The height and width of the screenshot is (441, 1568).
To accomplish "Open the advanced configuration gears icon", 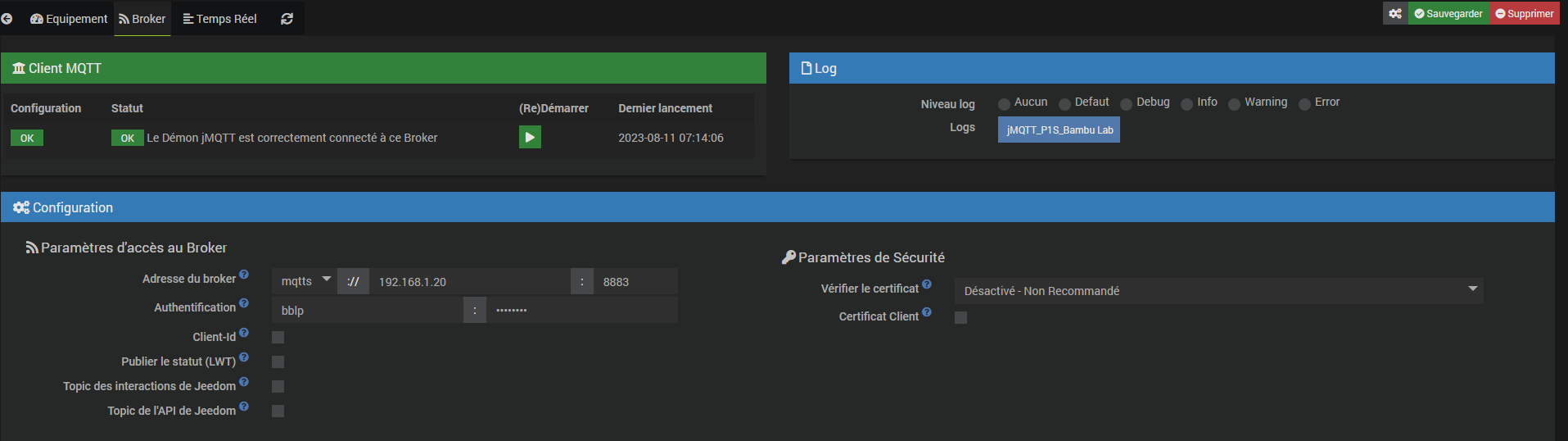I will click(1395, 13).
